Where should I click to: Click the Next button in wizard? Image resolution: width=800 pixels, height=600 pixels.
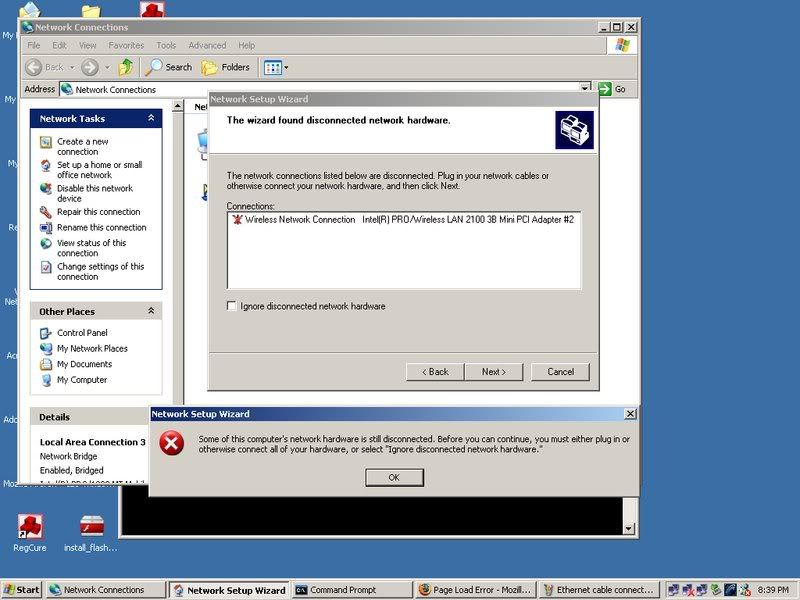493,372
